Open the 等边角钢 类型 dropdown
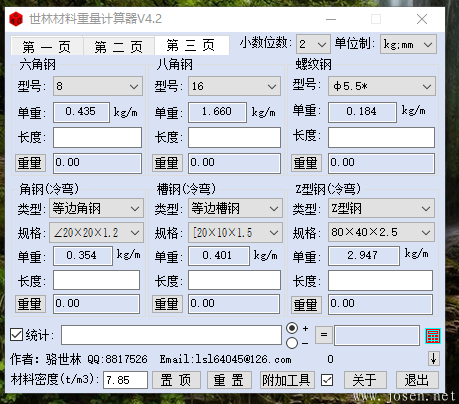This screenshot has width=459, height=404. point(96,208)
